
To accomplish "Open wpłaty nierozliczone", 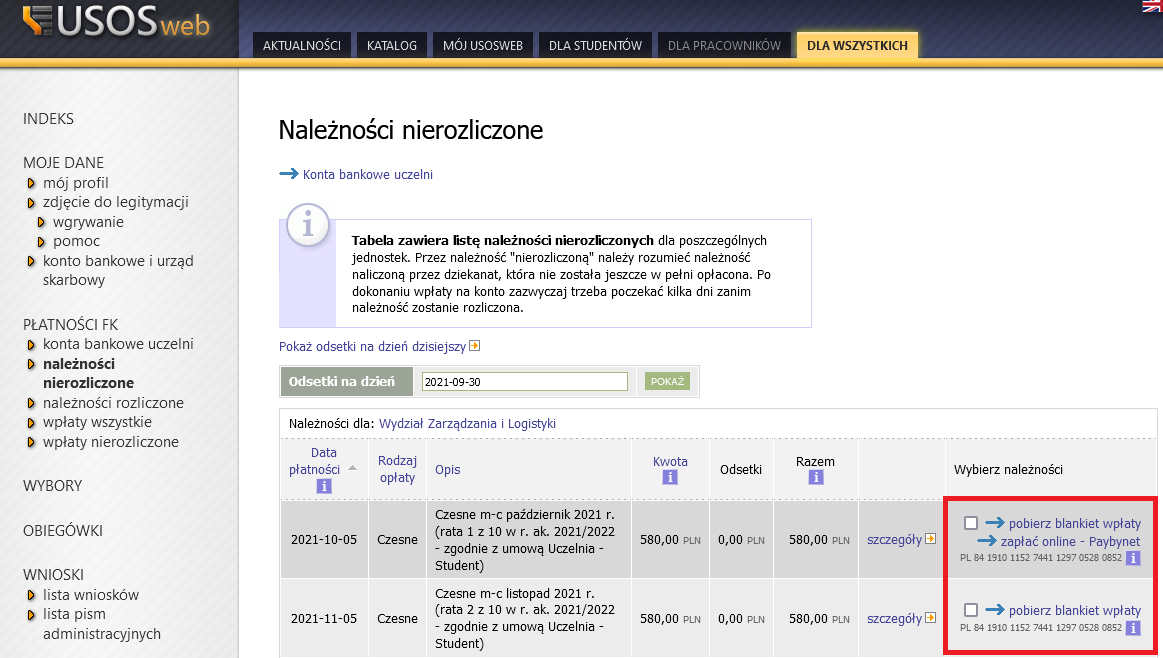I will 111,442.
